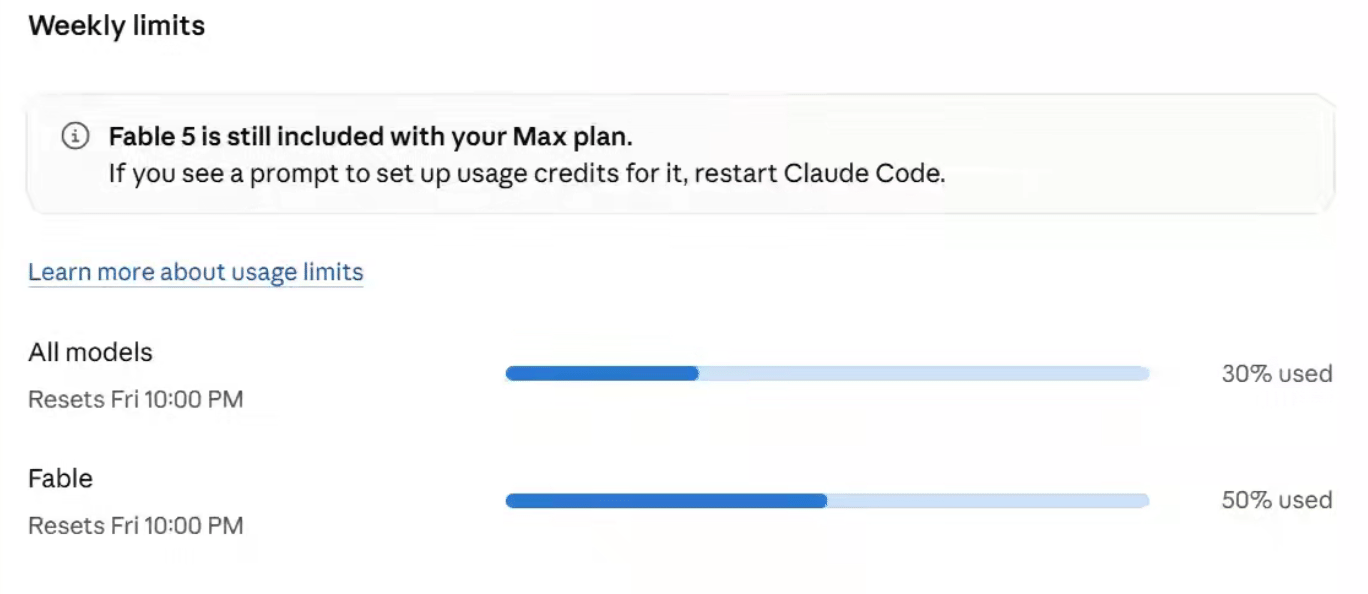
Task: Click the Max plan info banner box
Action: [681, 154]
